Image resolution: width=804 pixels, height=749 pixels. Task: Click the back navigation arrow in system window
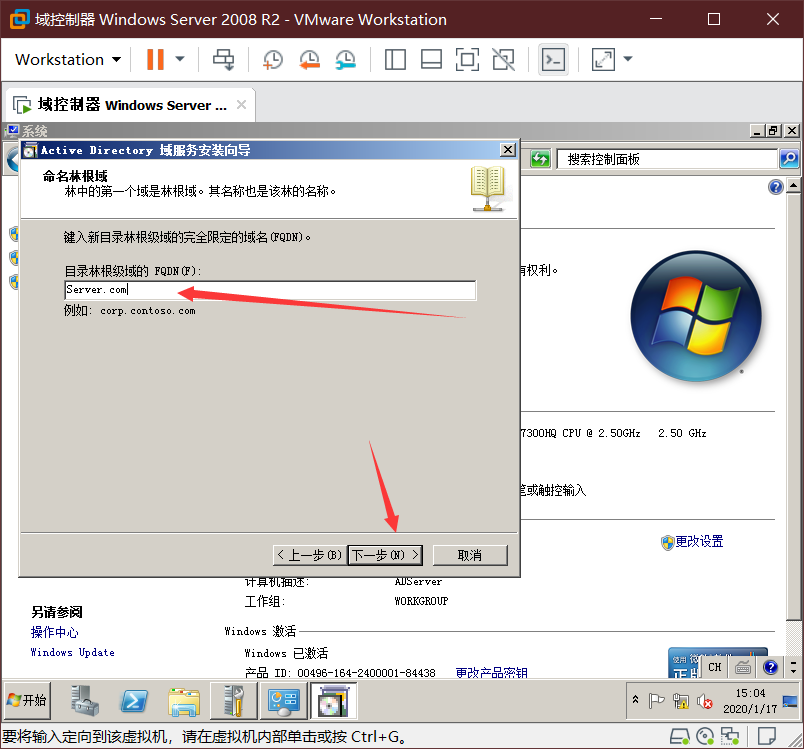click(x=12, y=159)
